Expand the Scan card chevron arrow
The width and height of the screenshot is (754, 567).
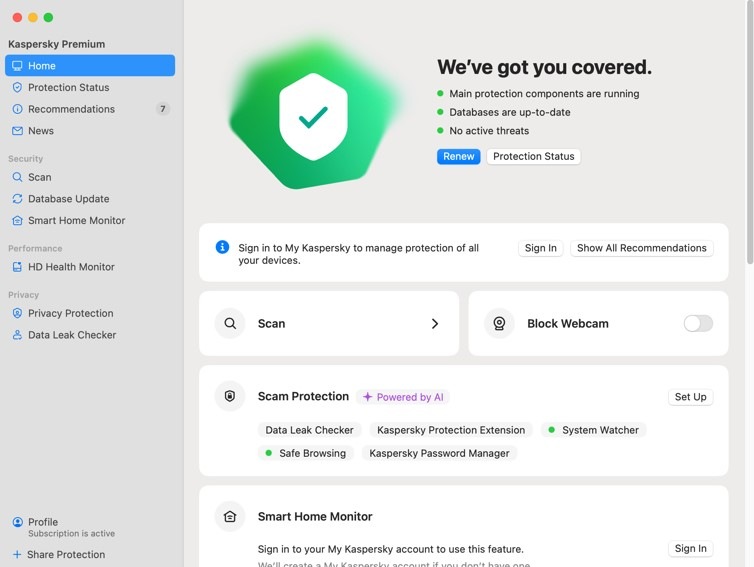click(435, 324)
